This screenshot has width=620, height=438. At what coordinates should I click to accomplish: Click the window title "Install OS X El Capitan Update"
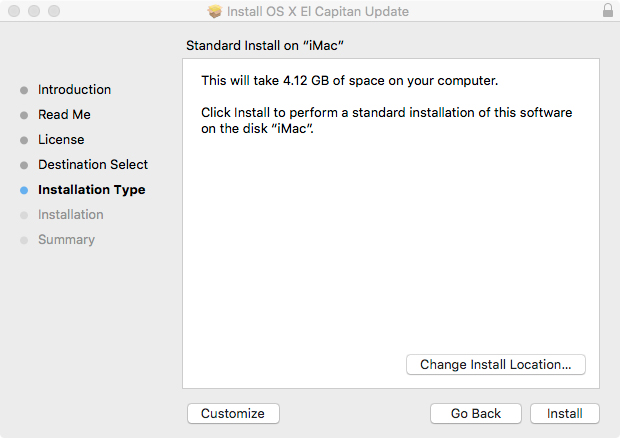(x=318, y=11)
